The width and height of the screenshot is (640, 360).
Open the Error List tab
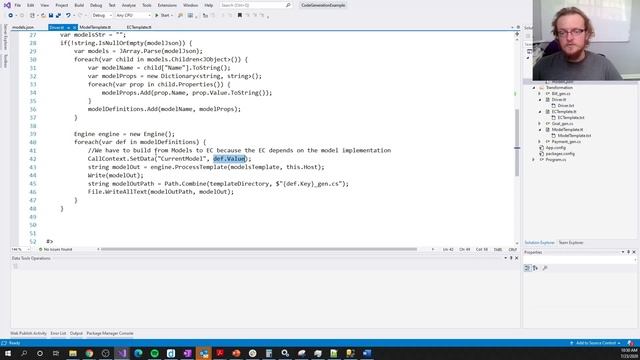[58, 333]
